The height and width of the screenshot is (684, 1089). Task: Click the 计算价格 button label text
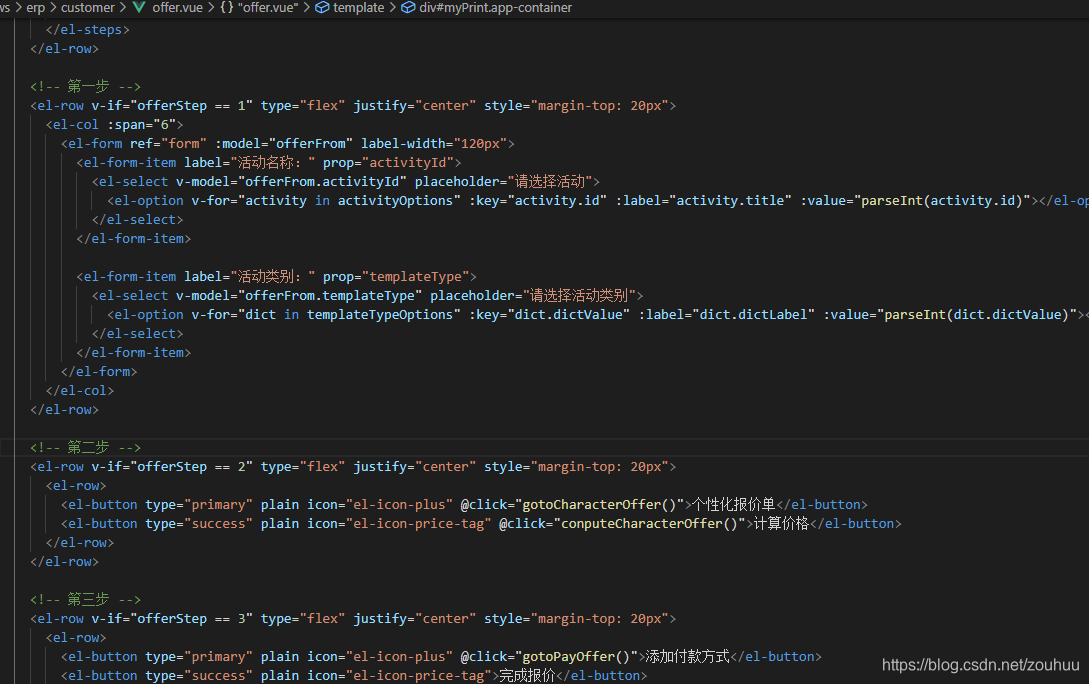click(781, 524)
